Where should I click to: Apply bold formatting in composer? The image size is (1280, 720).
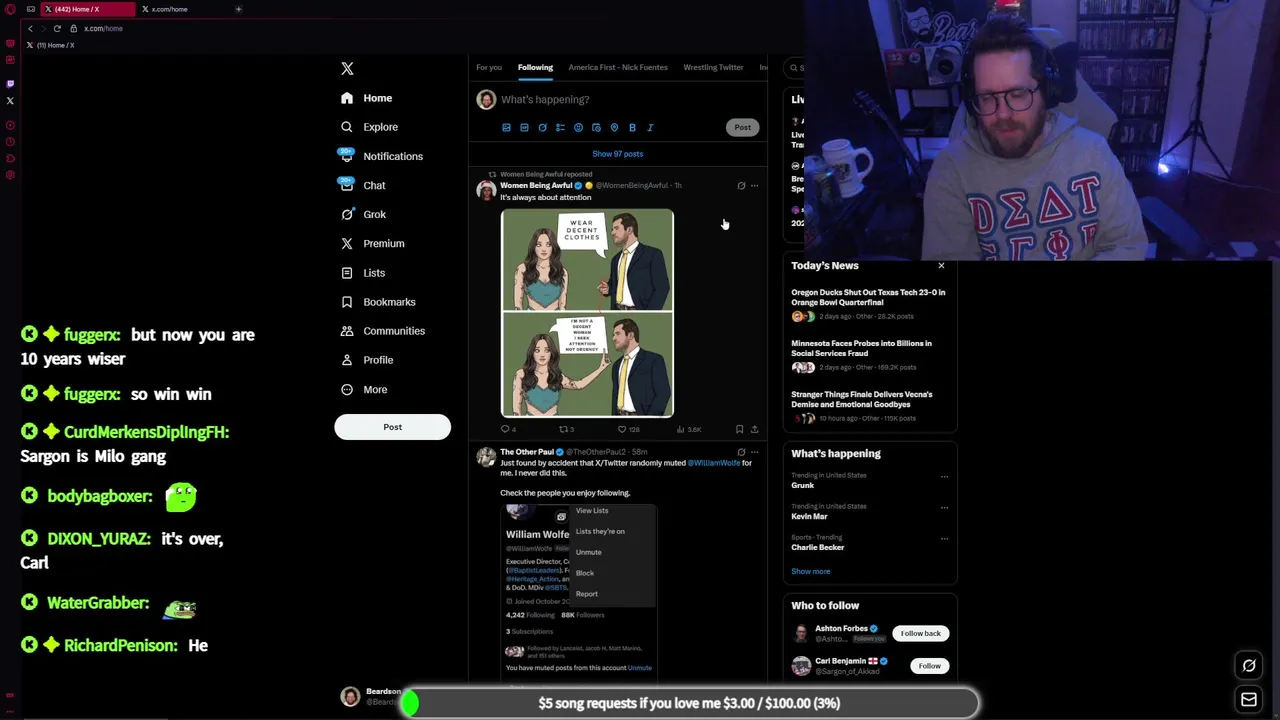point(632,127)
